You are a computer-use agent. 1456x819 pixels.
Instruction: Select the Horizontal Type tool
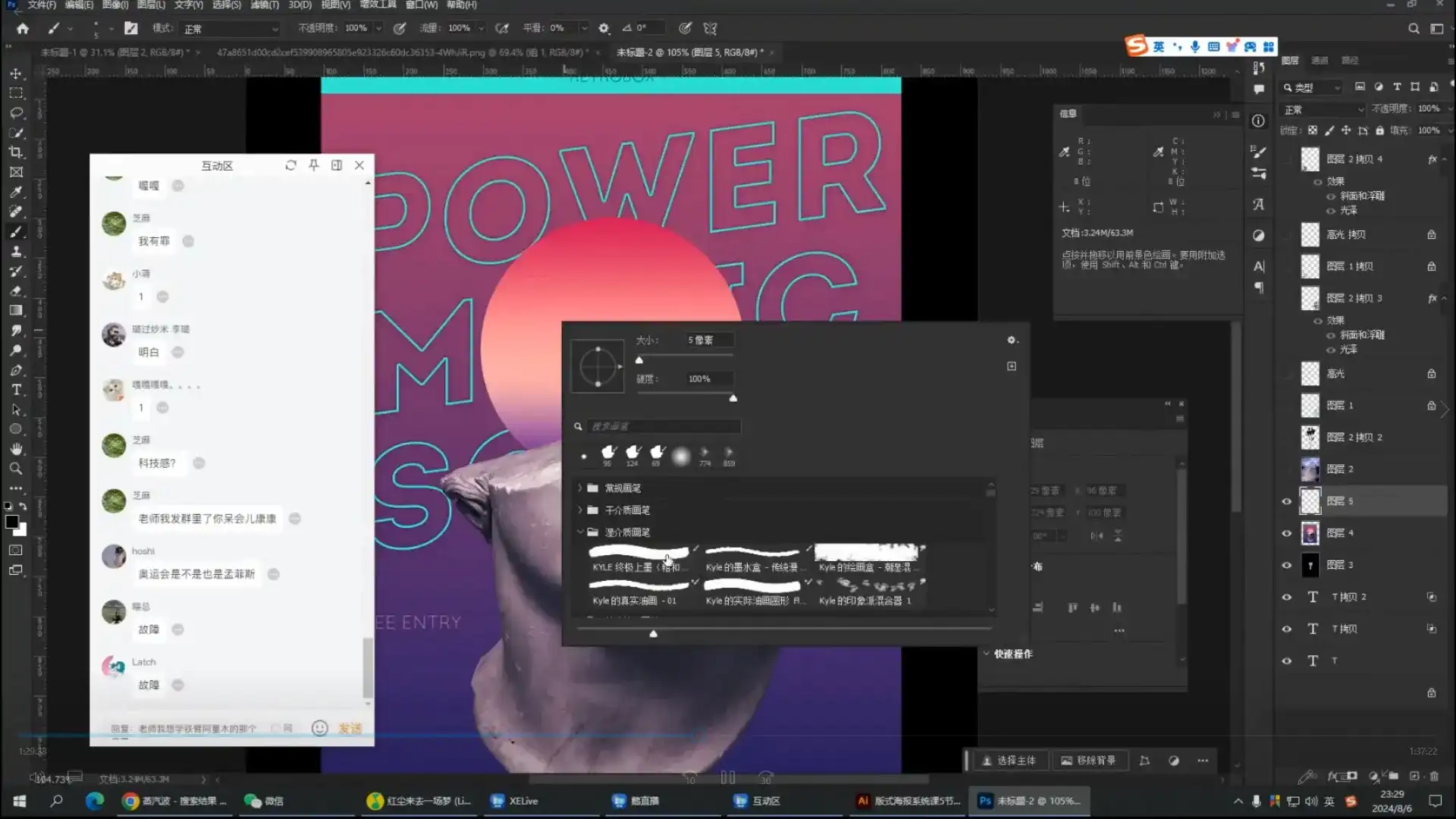tap(16, 390)
